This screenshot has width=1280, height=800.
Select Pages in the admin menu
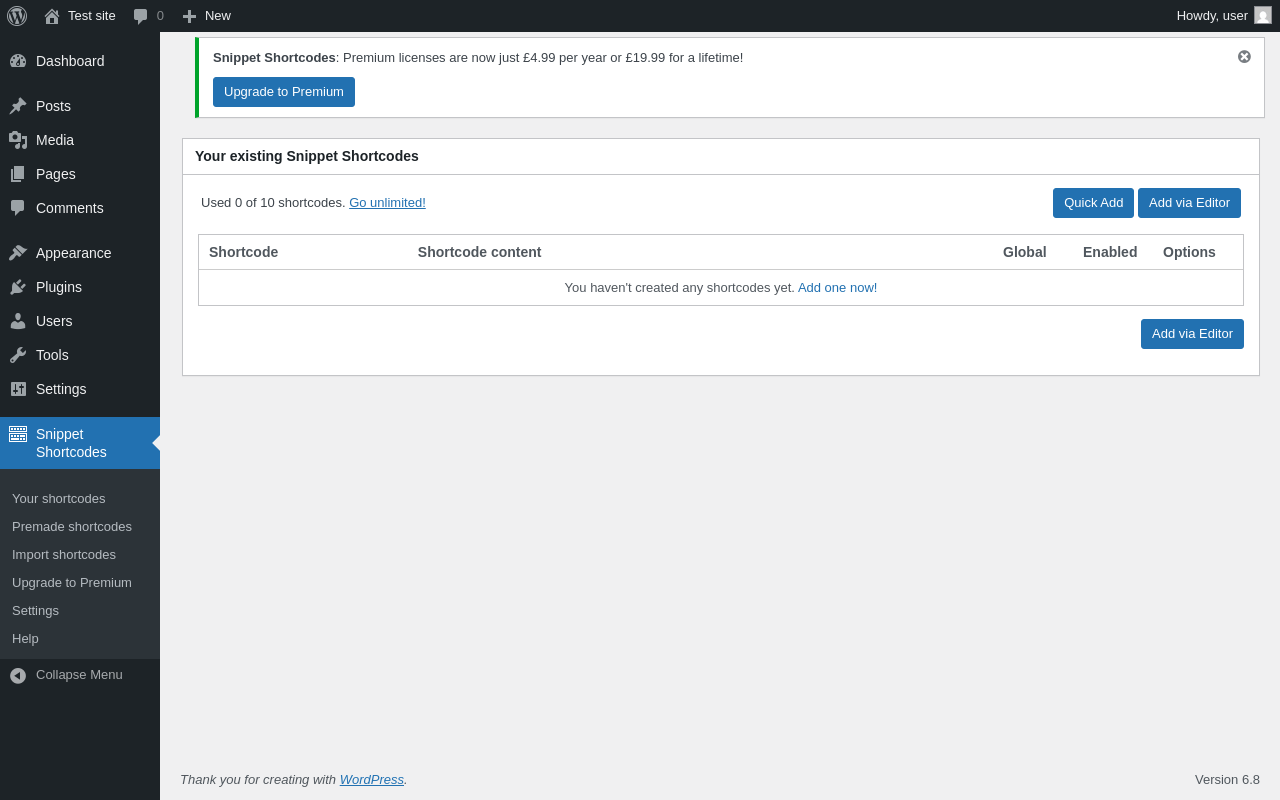[56, 174]
